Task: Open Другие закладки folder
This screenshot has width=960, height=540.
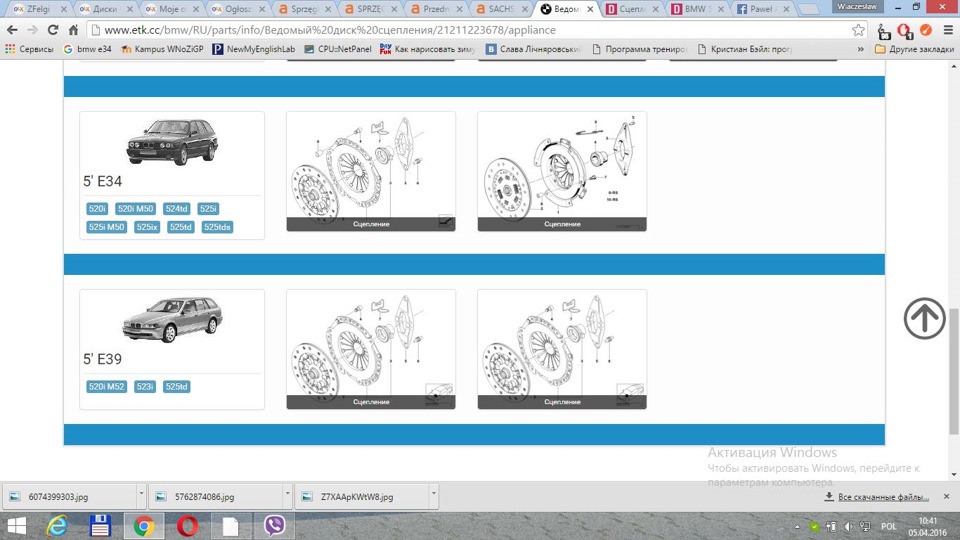Action: pos(914,49)
